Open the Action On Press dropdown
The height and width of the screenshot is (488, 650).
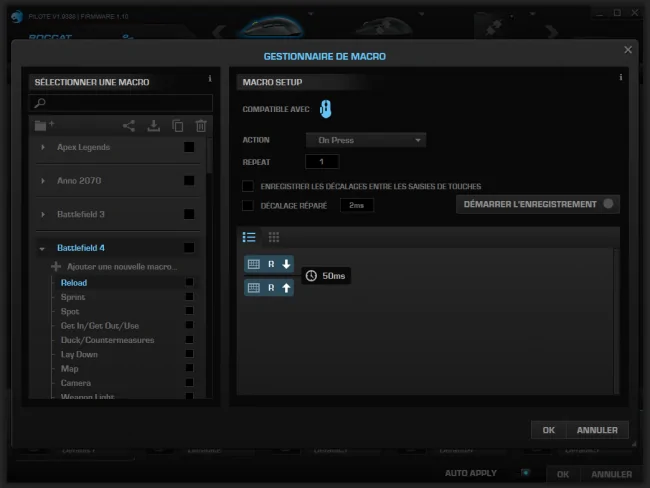coord(366,140)
